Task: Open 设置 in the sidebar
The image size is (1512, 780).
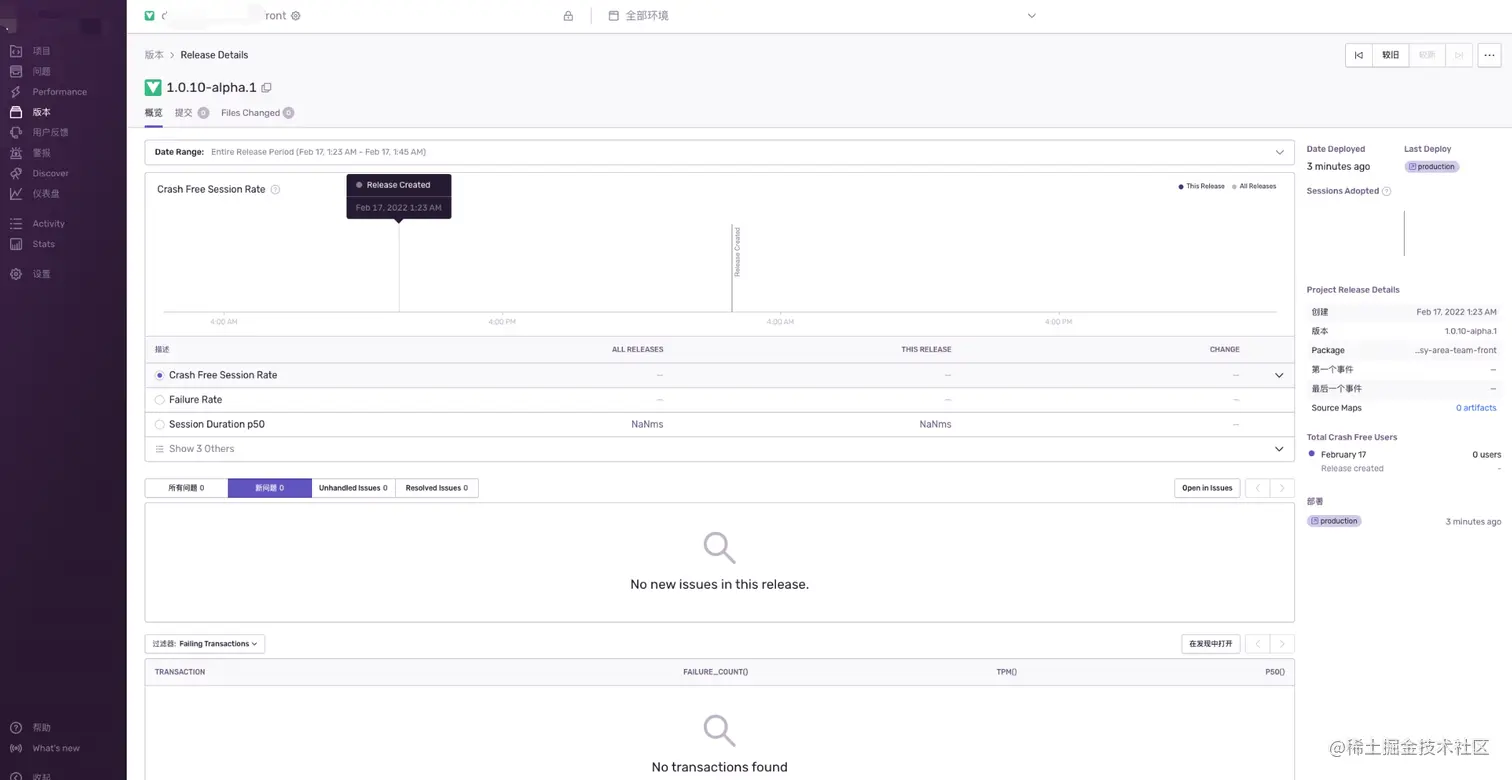Action: (x=30, y=274)
